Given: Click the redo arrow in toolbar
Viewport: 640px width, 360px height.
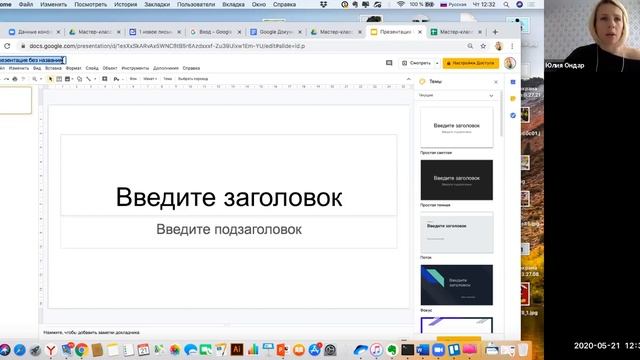Looking at the screenshot, I should 6,79.
